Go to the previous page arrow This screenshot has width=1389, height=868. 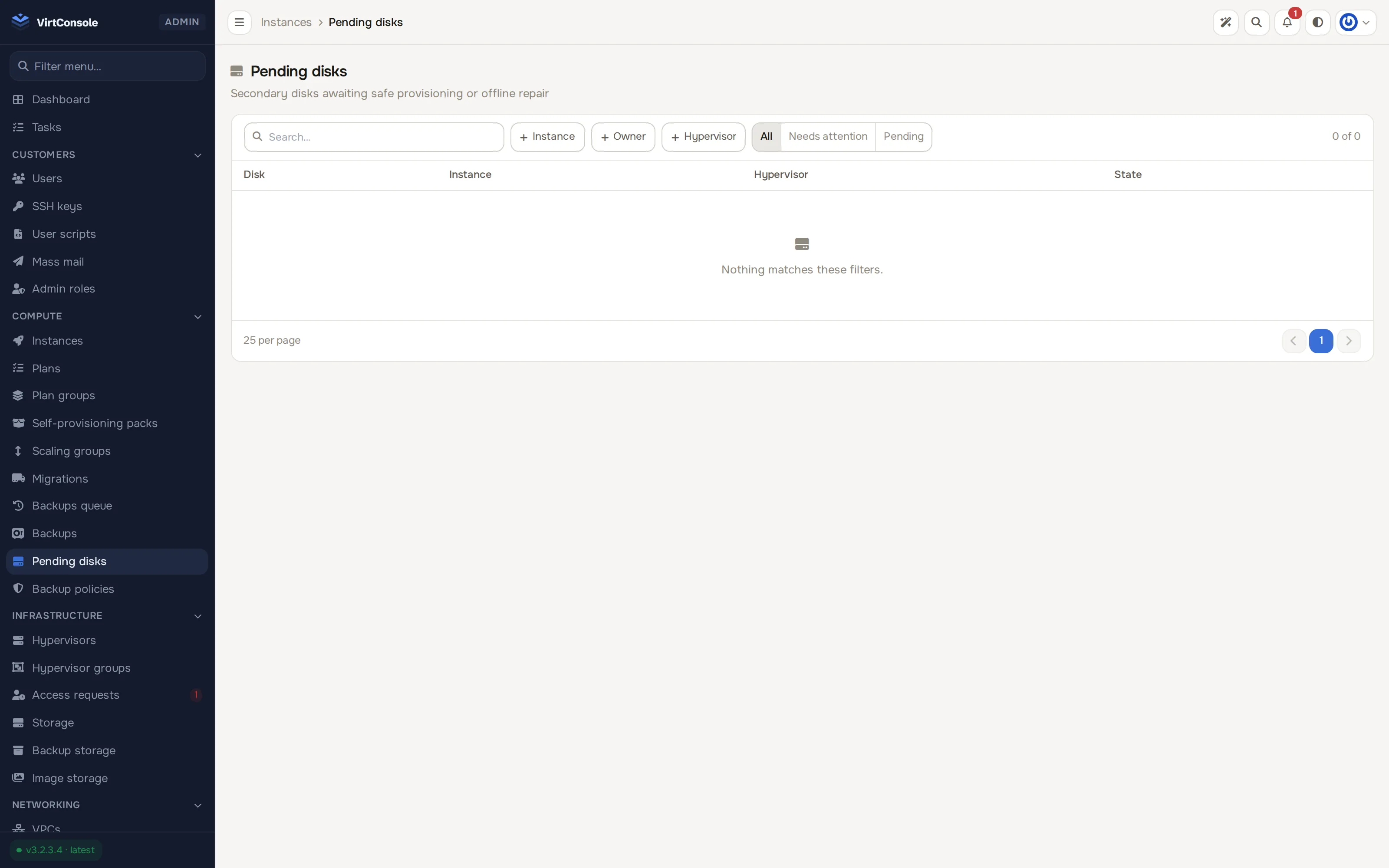click(1294, 341)
